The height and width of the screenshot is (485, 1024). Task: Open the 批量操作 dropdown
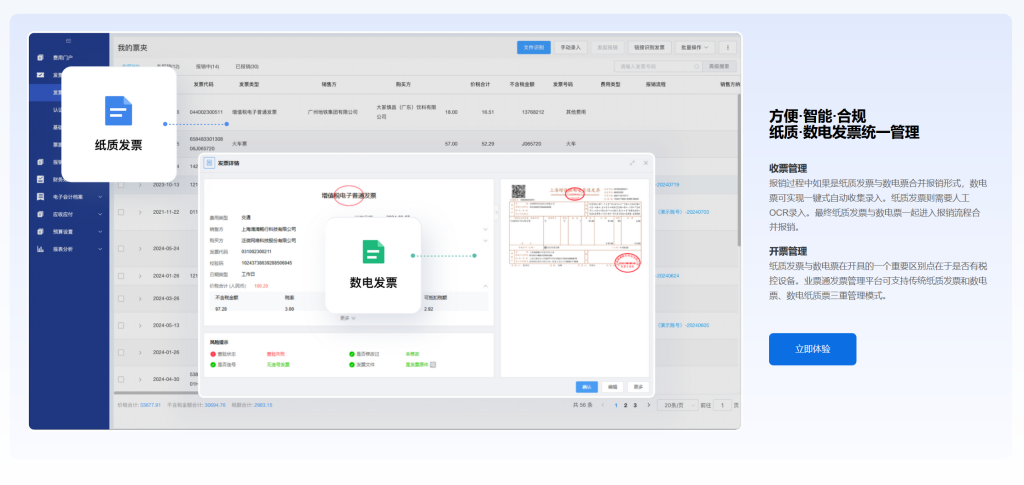click(x=695, y=47)
